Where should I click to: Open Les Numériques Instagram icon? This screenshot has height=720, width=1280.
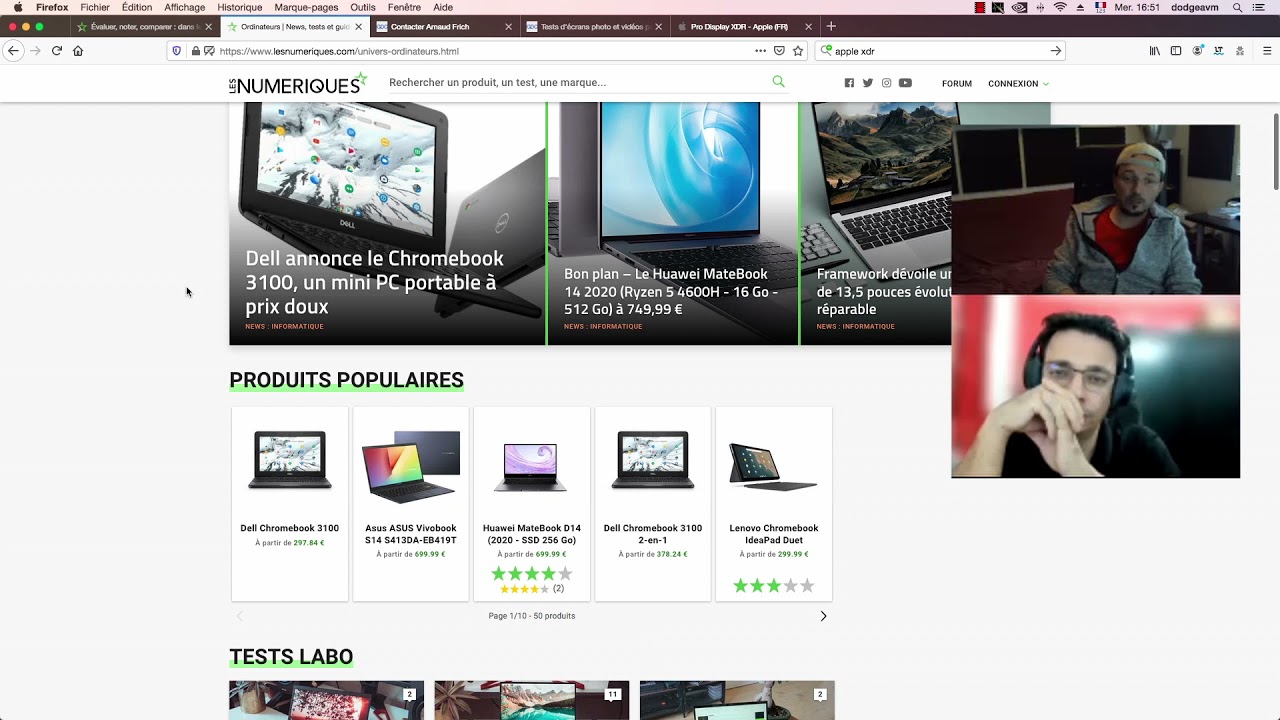(x=886, y=83)
